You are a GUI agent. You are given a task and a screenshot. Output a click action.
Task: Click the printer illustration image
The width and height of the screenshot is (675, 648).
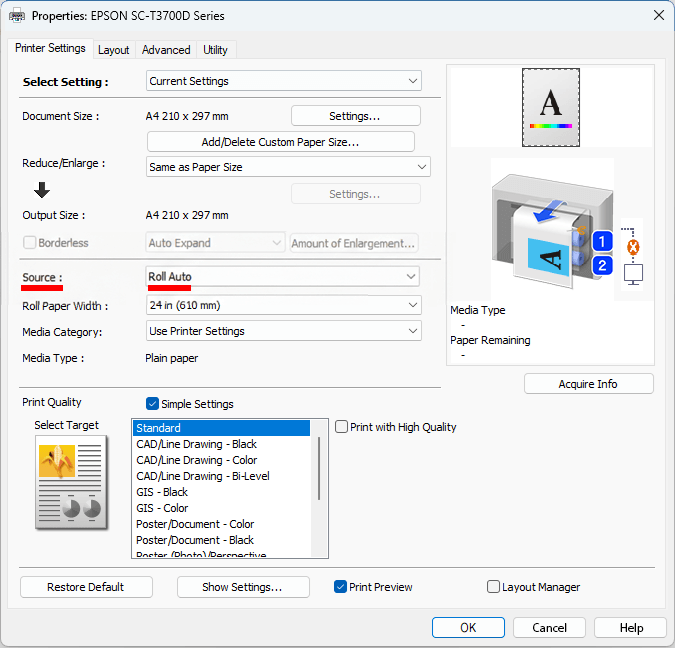552,230
